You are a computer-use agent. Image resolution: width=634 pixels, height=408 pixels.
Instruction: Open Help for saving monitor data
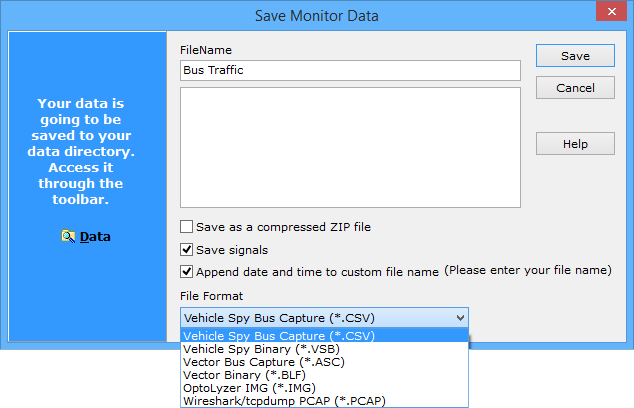click(x=575, y=144)
